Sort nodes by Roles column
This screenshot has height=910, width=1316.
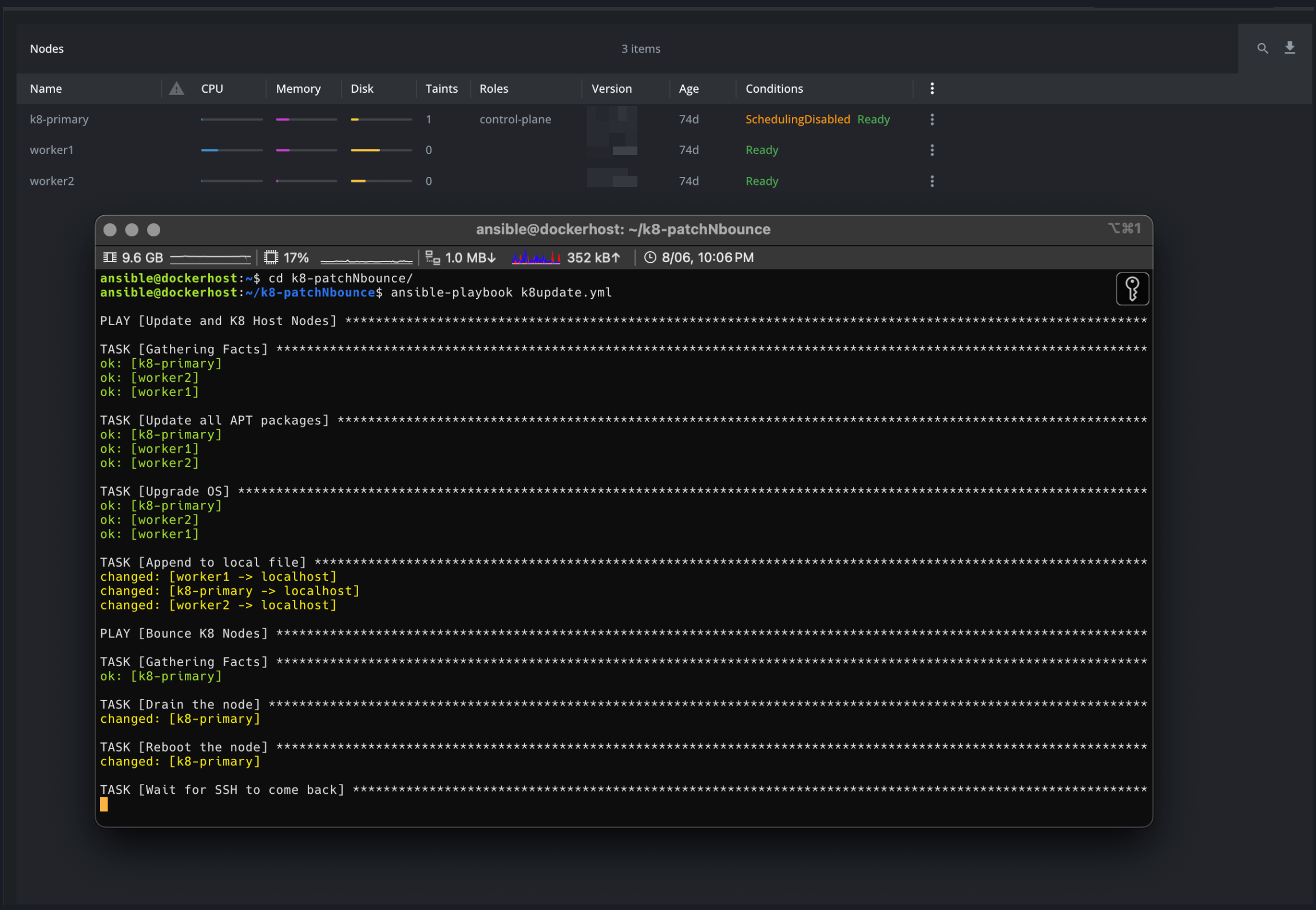494,88
